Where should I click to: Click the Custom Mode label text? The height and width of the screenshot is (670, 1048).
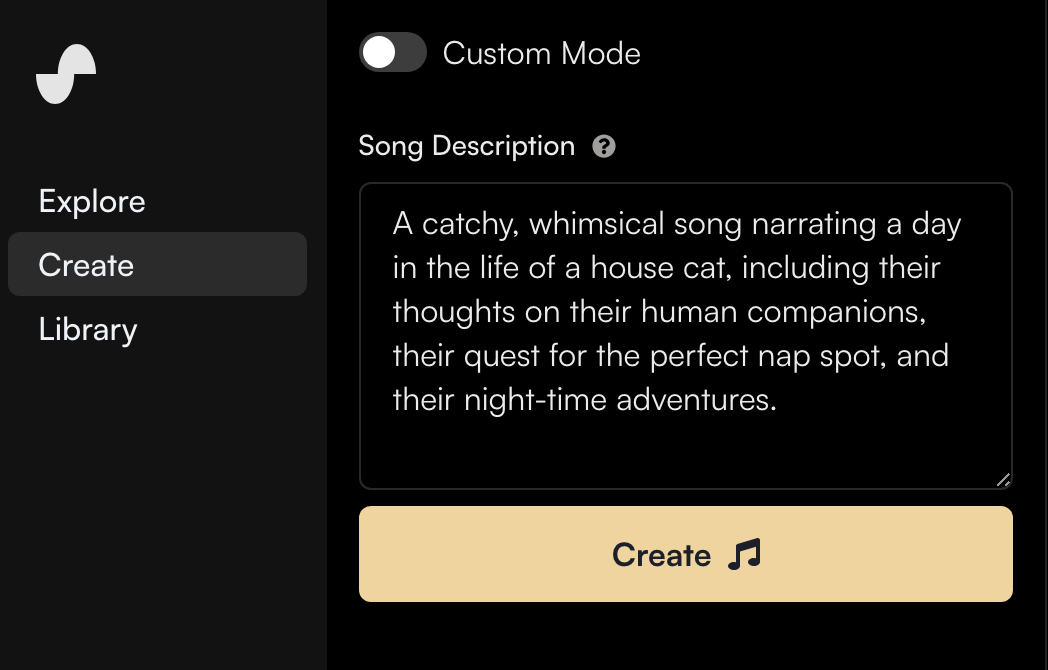click(x=541, y=53)
